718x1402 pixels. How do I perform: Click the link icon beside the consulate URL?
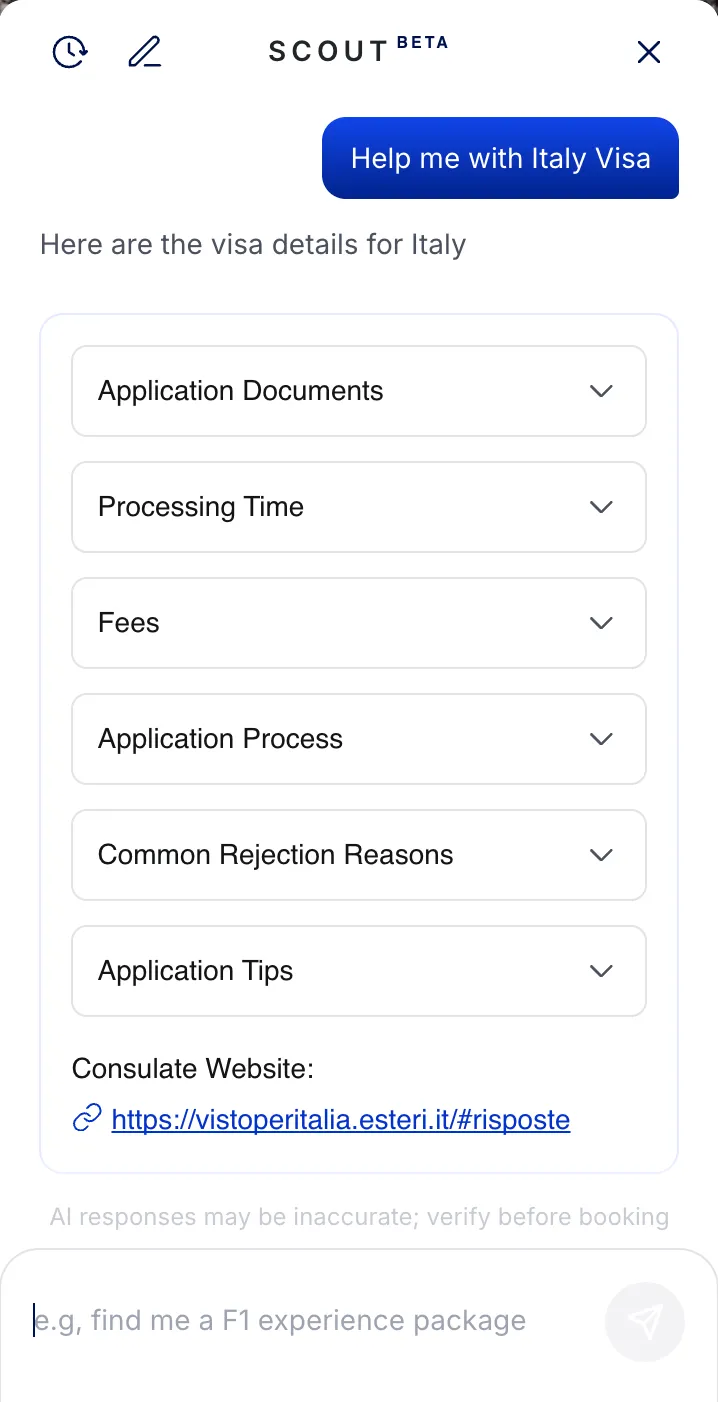click(x=87, y=1119)
